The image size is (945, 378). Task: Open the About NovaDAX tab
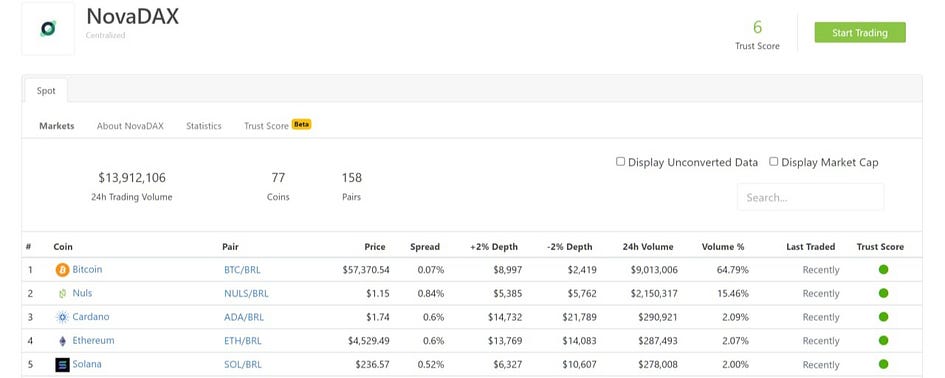130,126
